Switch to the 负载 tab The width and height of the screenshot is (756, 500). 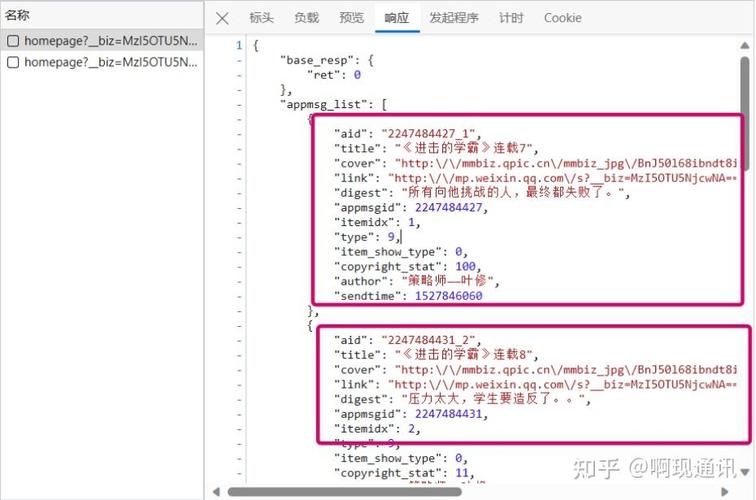(307, 18)
